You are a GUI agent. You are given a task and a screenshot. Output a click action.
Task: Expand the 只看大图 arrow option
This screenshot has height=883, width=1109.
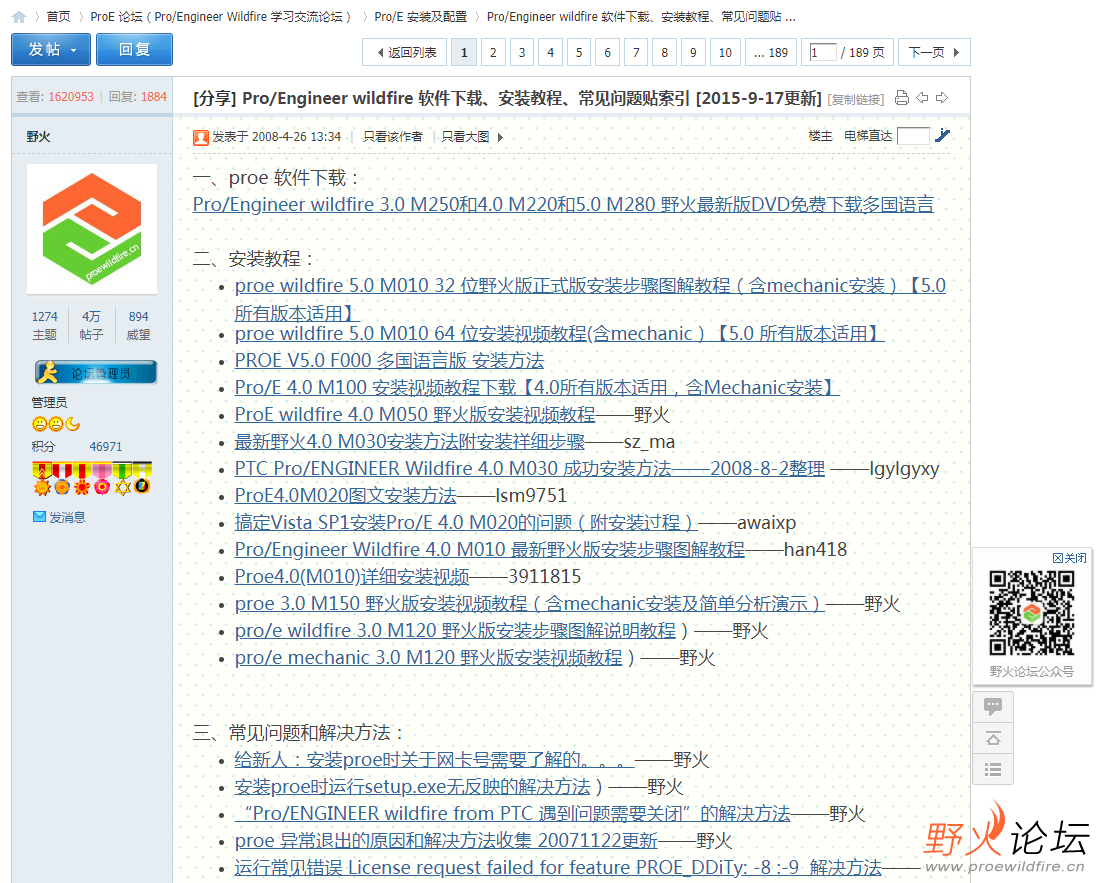(x=500, y=137)
